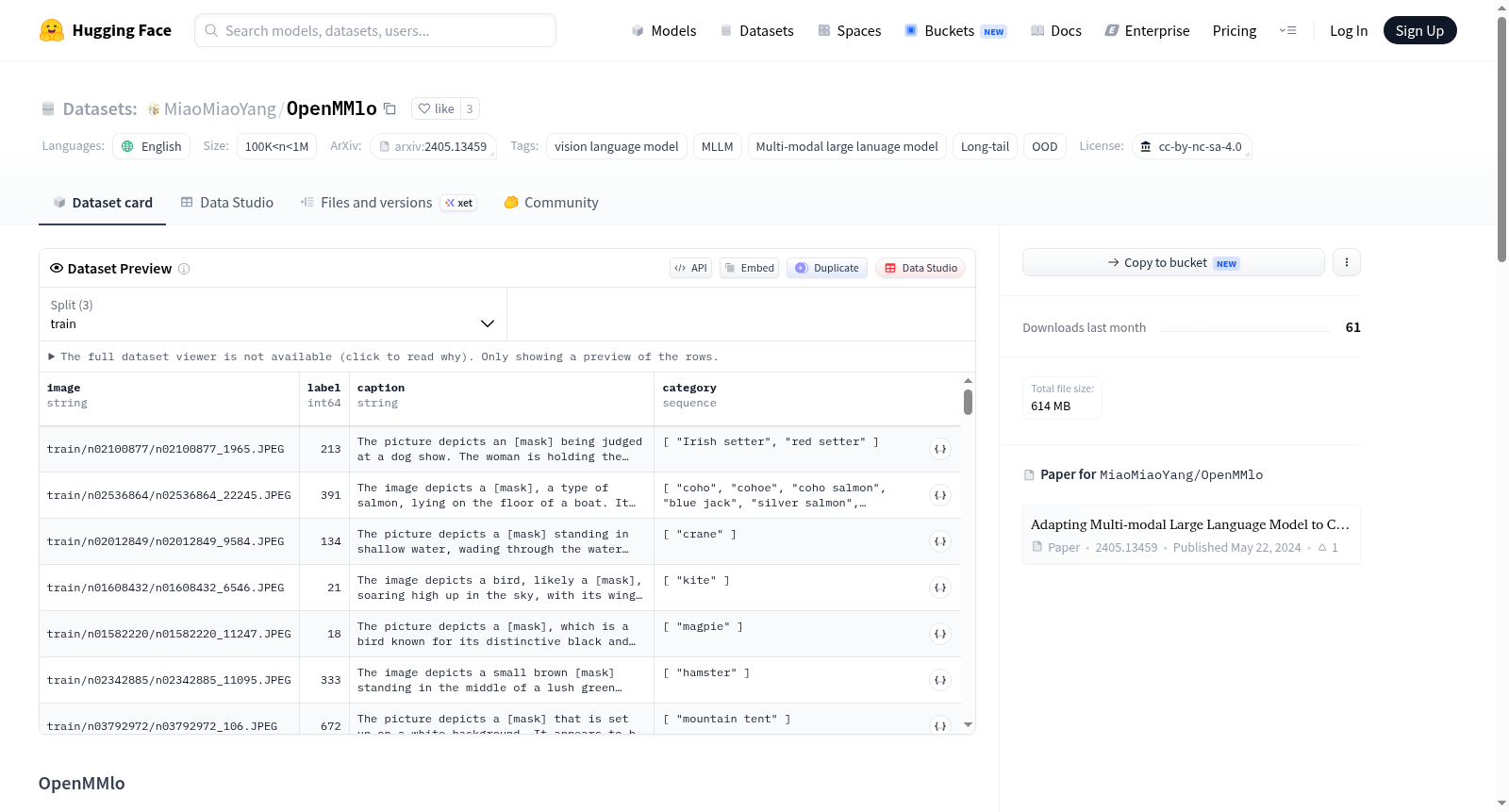Expand the JSON icon for the coho salmon row

[940, 495]
